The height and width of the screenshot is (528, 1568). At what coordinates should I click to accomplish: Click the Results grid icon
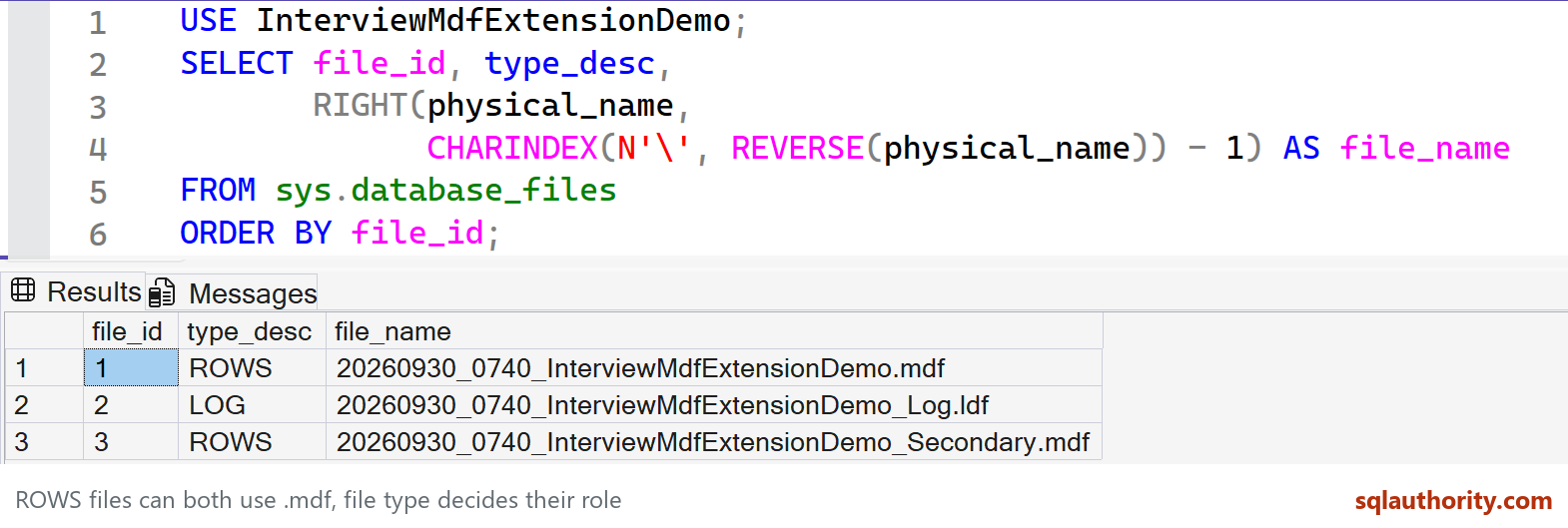pyautogui.click(x=23, y=290)
